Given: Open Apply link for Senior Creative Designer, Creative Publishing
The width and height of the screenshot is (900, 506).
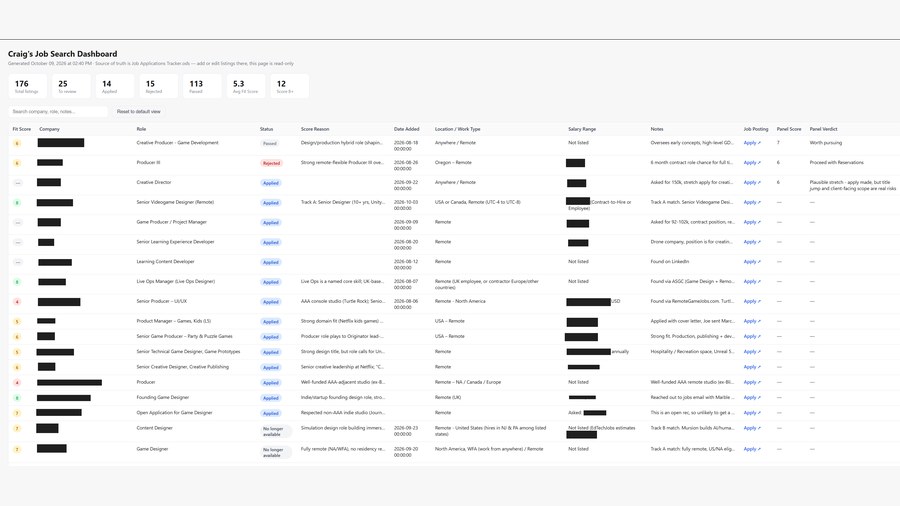Looking at the screenshot, I should [752, 367].
